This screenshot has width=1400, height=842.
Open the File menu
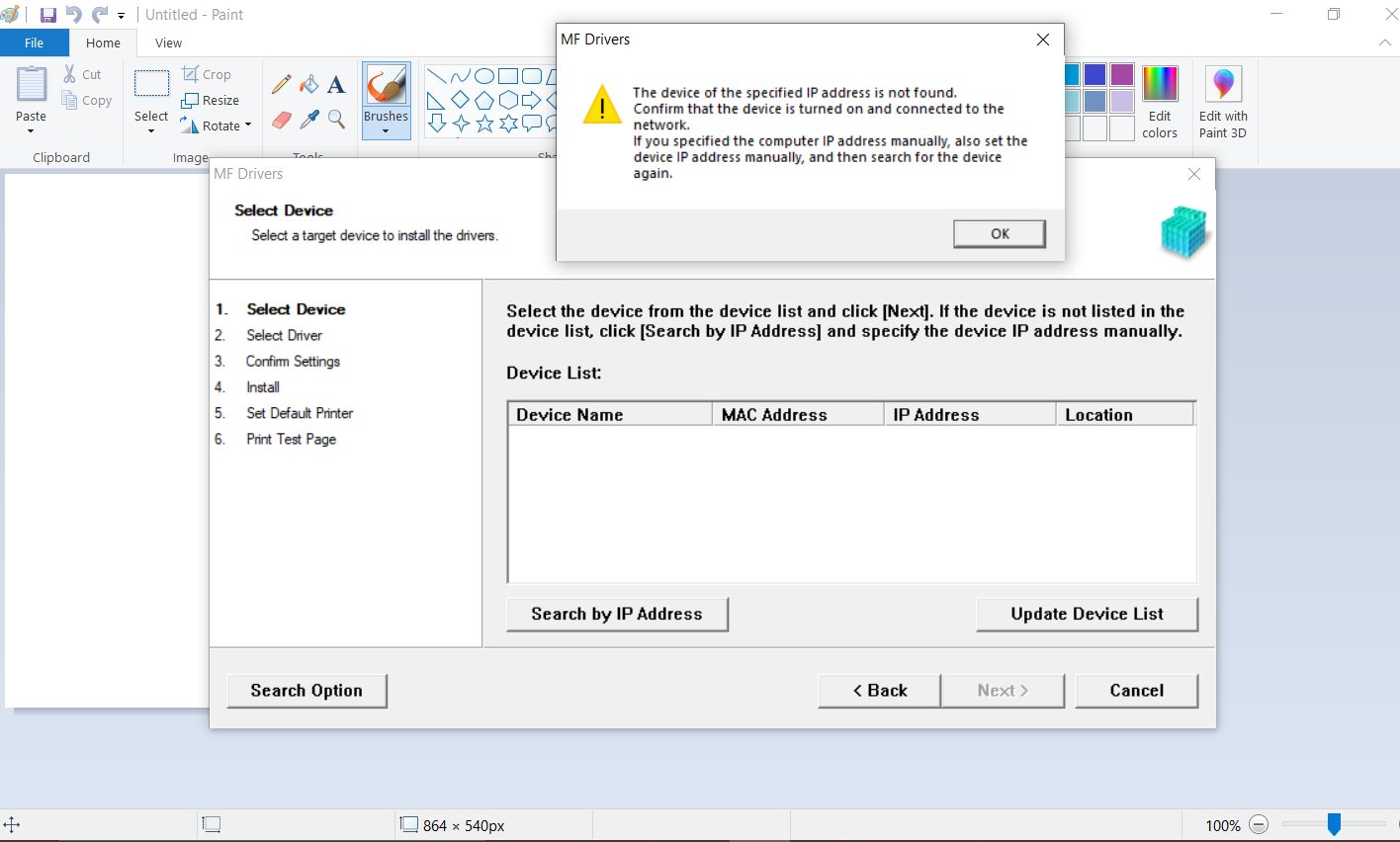35,42
